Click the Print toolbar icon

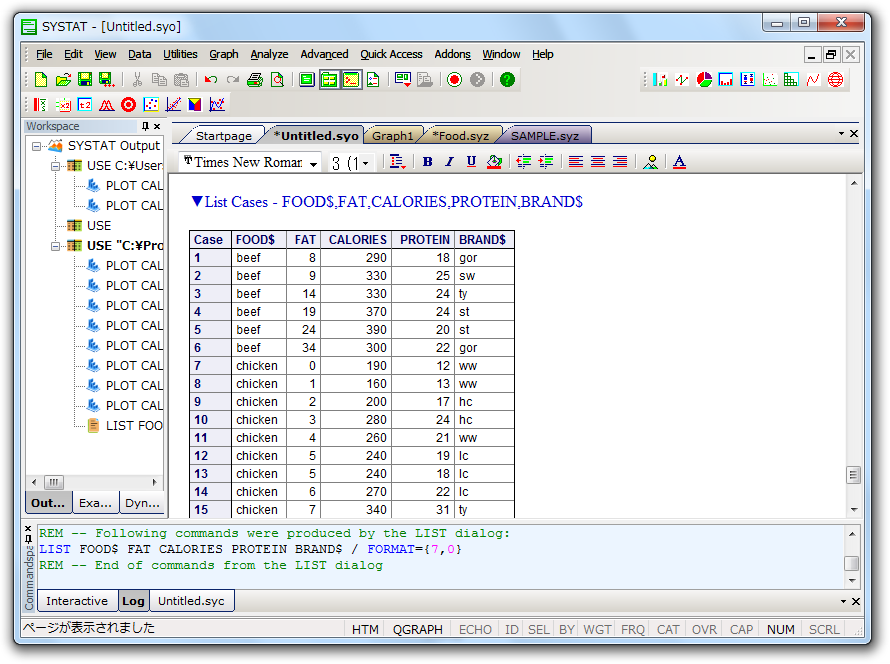(x=255, y=79)
